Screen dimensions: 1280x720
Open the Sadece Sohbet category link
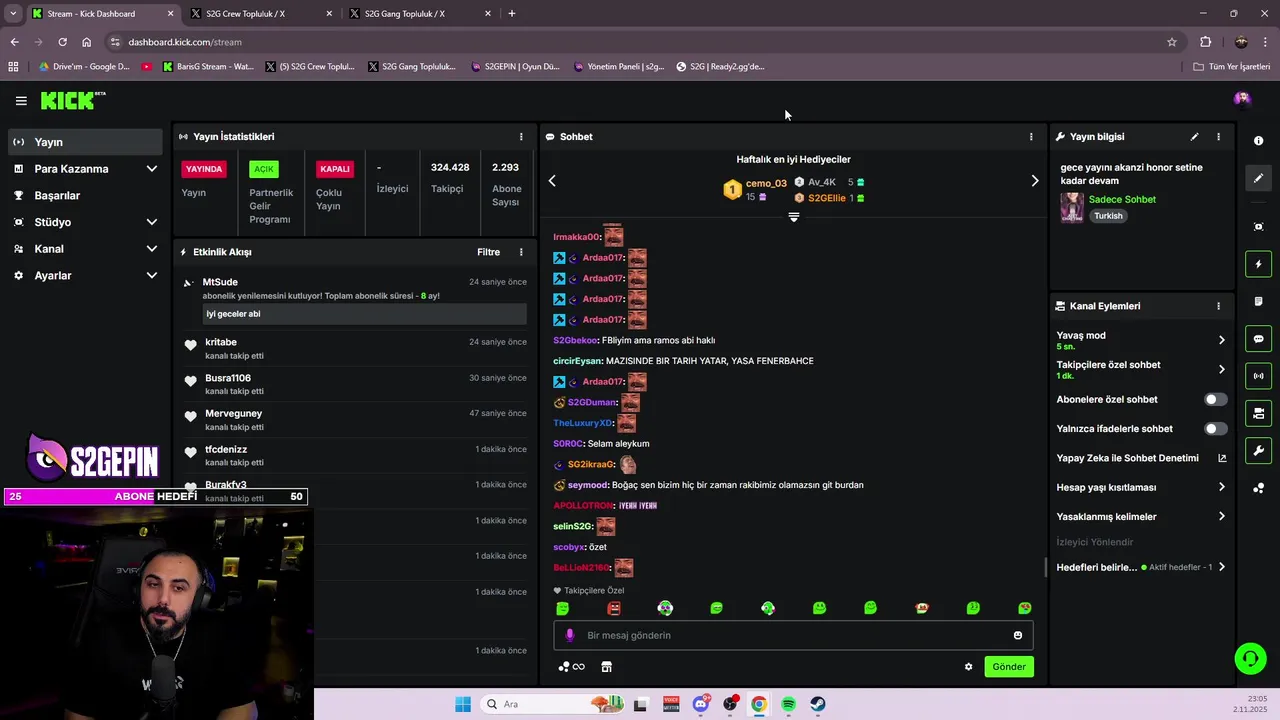(1122, 199)
